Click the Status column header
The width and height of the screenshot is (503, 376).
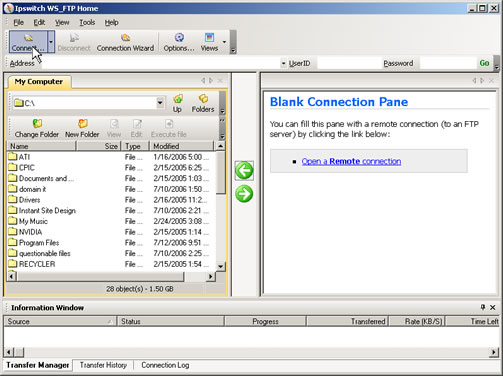click(171, 321)
